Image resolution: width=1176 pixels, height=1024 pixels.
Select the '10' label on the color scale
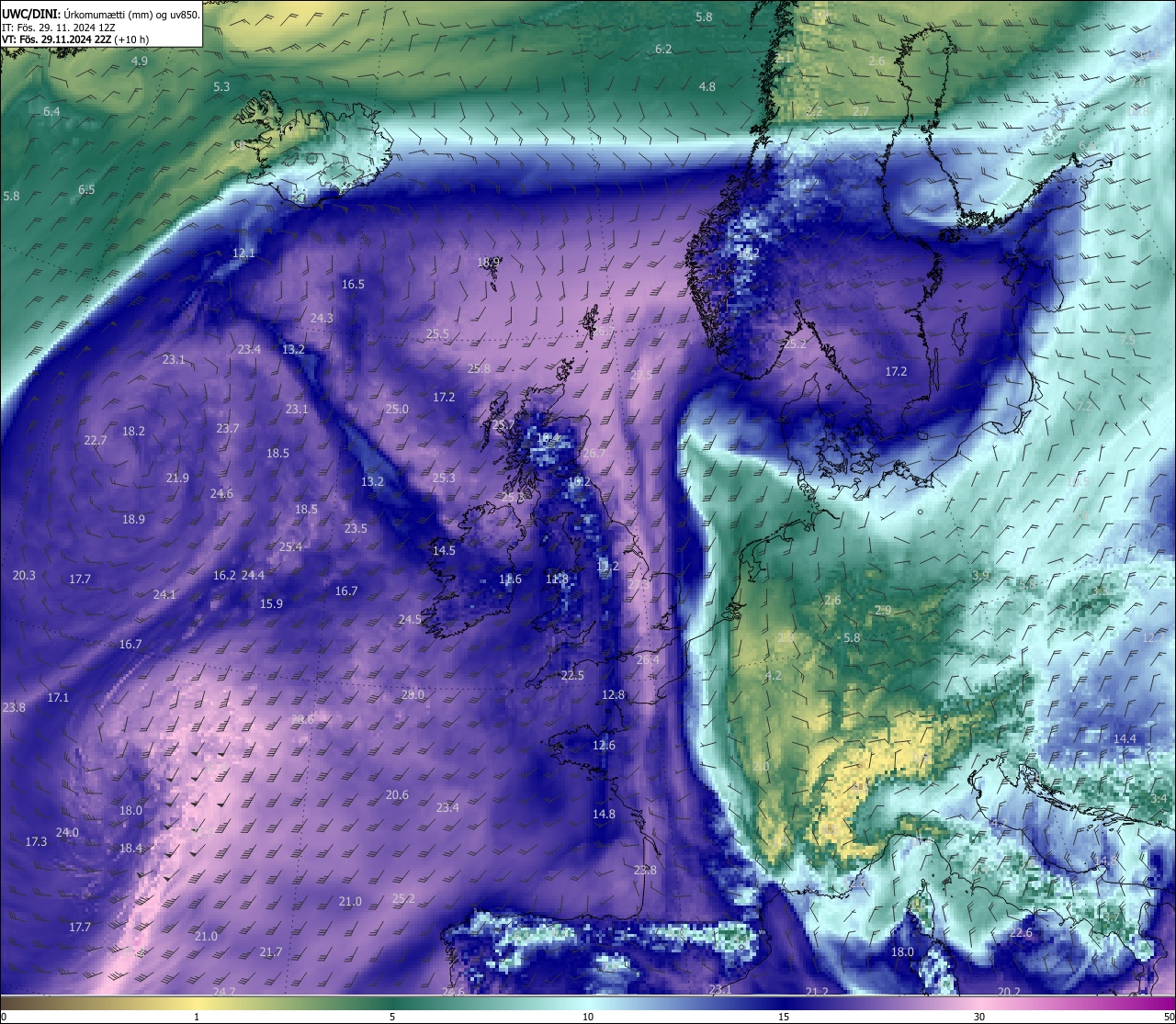click(x=588, y=1017)
